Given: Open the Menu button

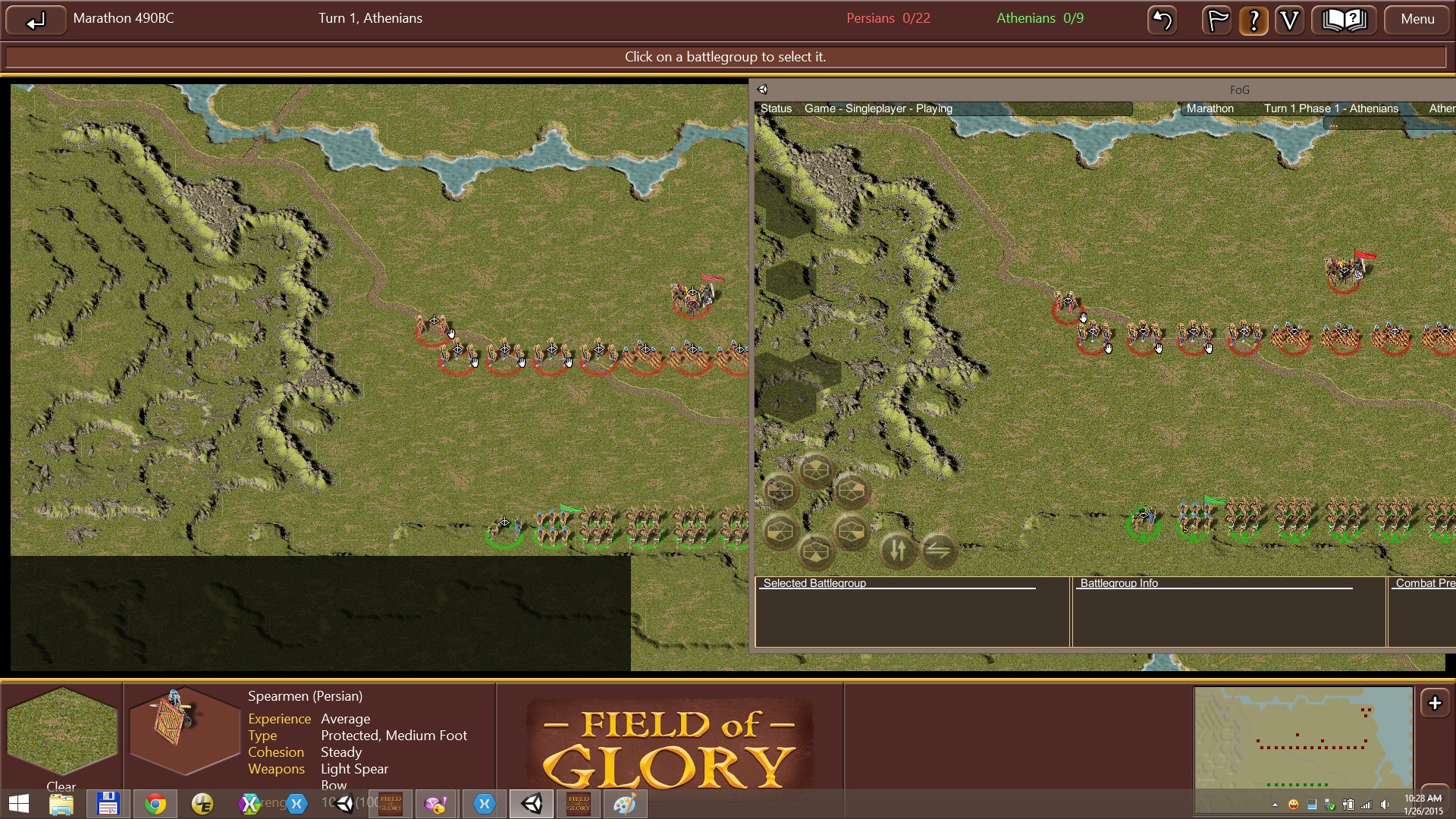Looking at the screenshot, I should pos(1417,20).
